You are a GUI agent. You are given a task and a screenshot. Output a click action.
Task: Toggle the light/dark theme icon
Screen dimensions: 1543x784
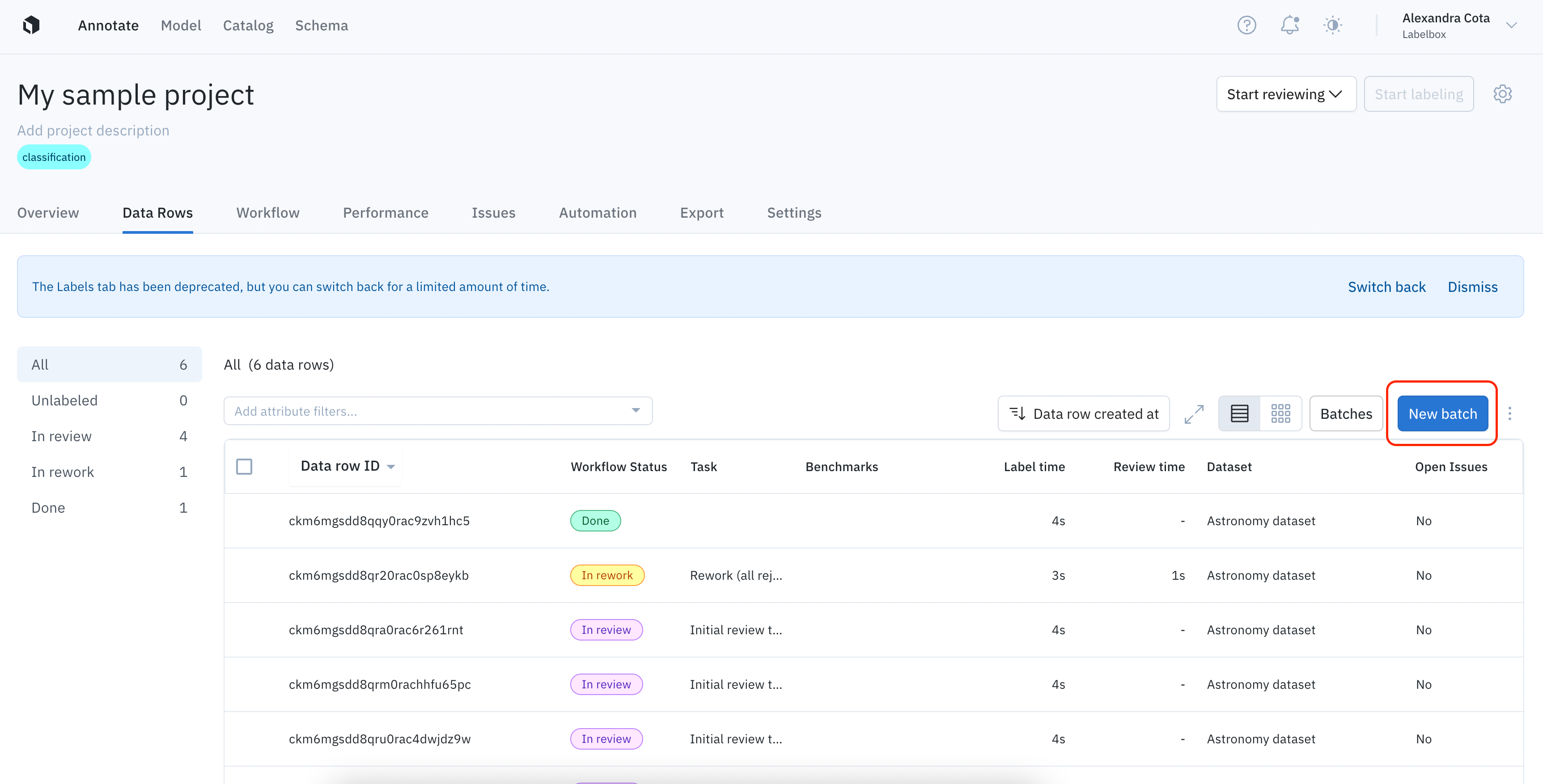[x=1332, y=25]
